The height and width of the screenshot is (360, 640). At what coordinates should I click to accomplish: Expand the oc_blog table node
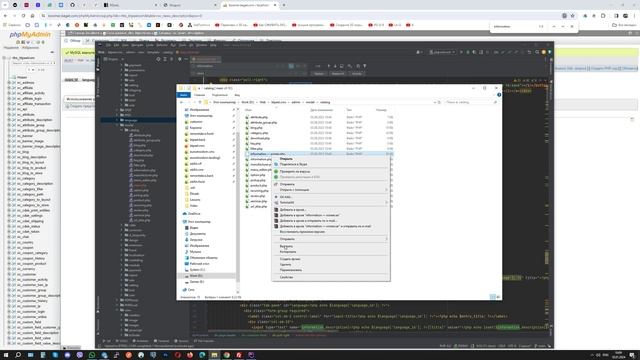[x=9, y=151]
